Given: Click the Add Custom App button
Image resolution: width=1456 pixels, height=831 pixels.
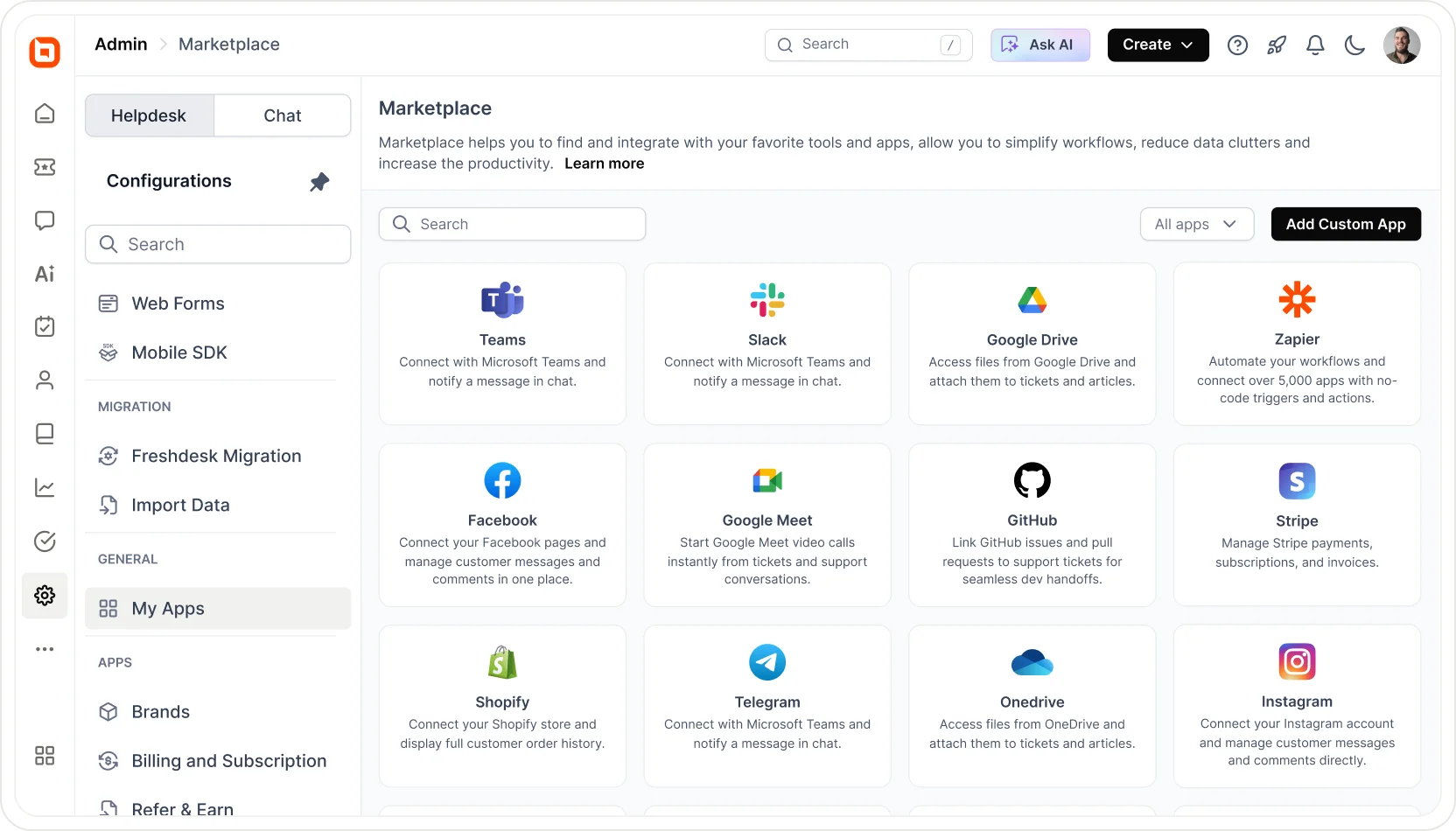Looking at the screenshot, I should click(x=1346, y=224).
